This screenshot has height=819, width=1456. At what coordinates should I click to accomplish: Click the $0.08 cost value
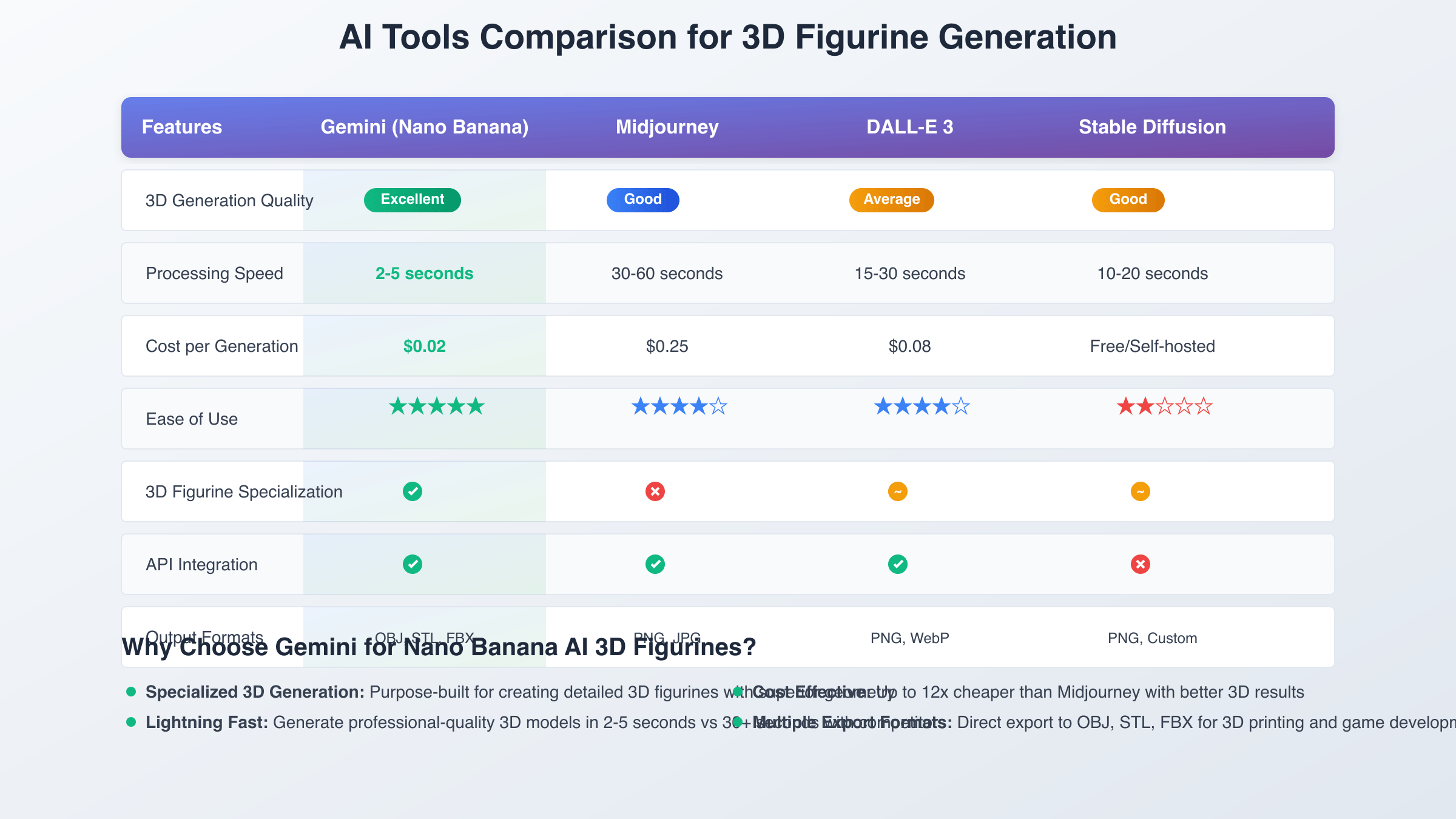[x=910, y=346]
